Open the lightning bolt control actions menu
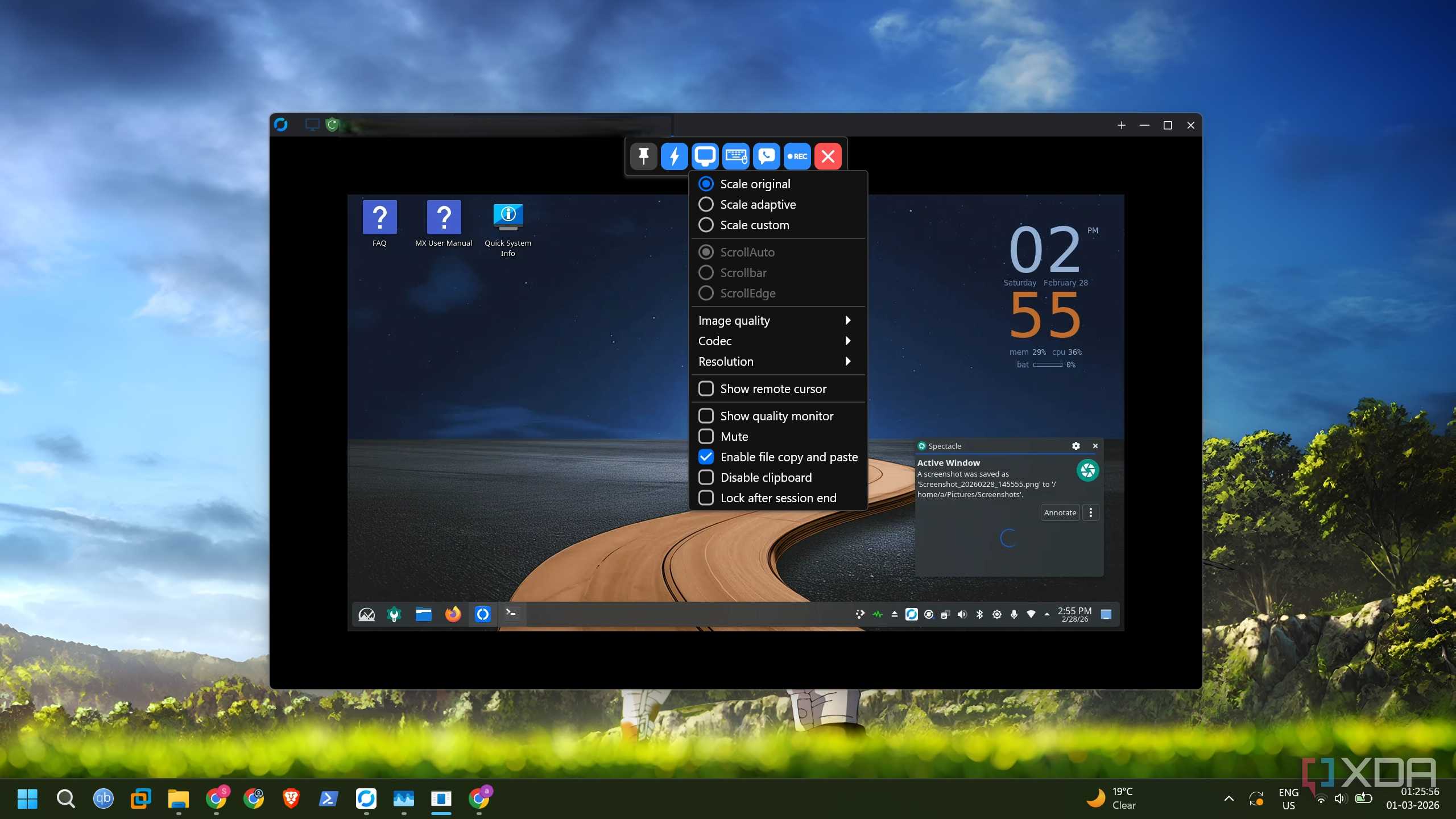The image size is (1456, 819). click(675, 156)
